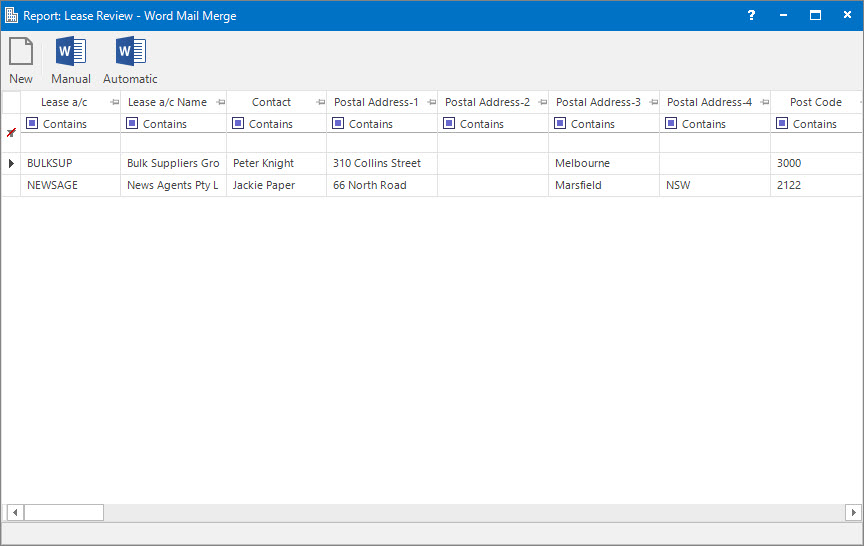
Task: Select the BULKSUP lease account cell
Action: (71, 164)
